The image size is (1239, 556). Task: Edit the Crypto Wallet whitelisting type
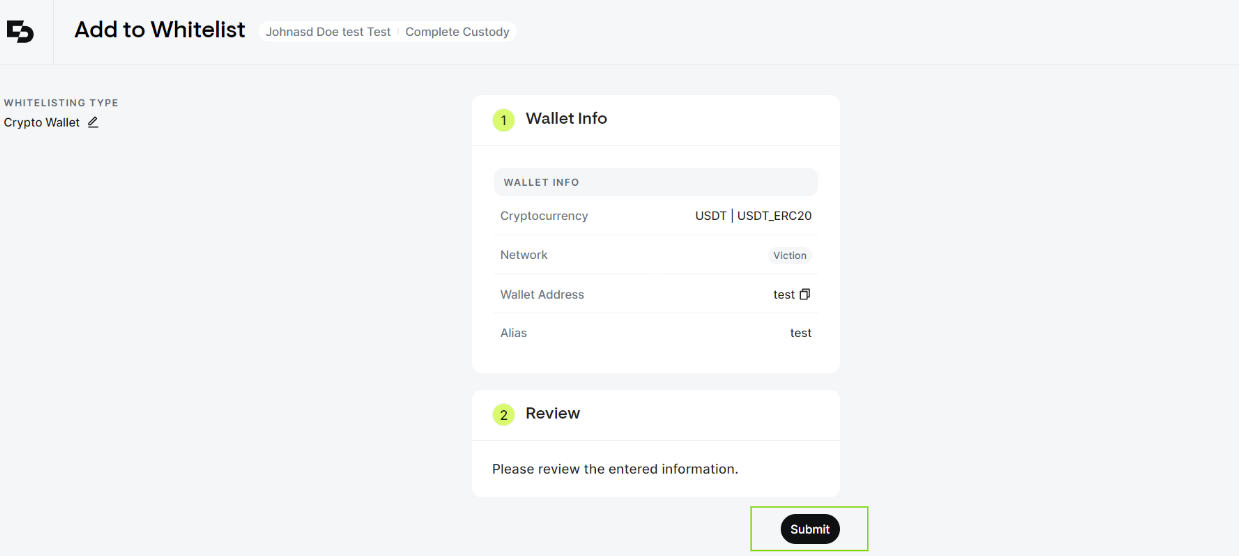pos(93,122)
